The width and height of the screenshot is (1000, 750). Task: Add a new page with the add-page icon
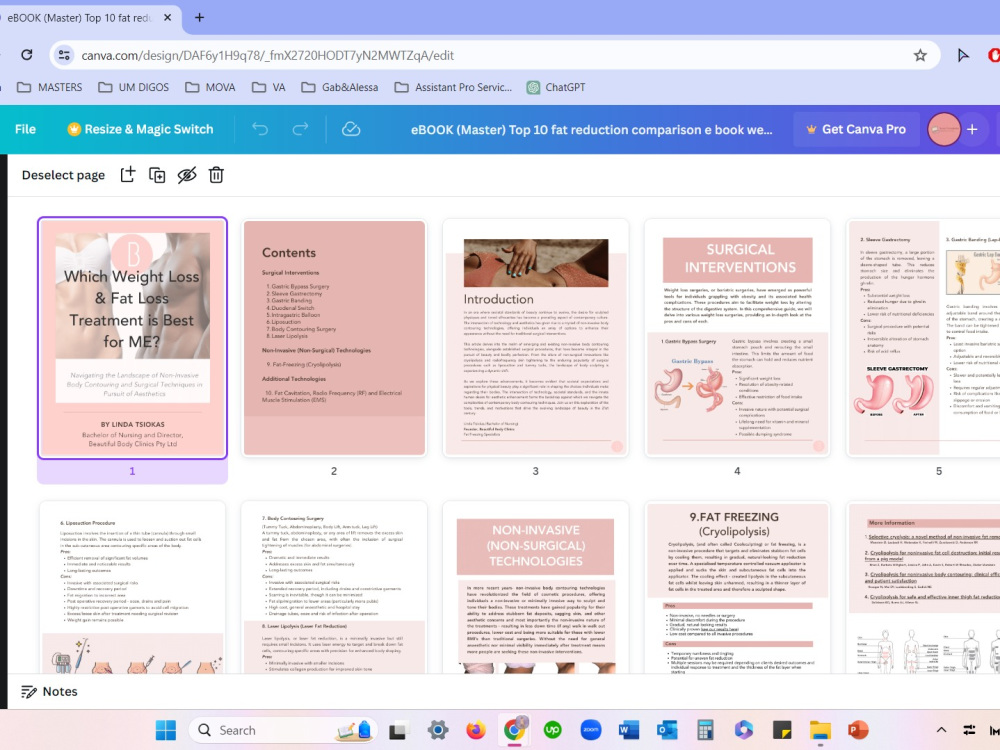pos(128,175)
